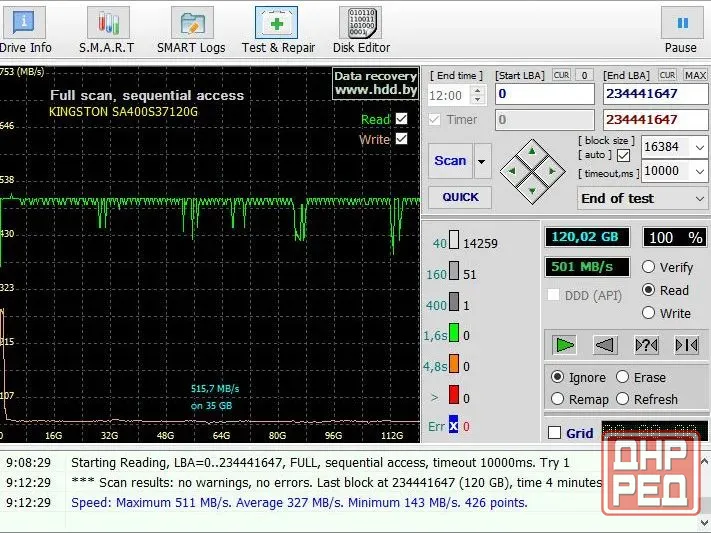Open the timeout 10000 dropdown

[x=700, y=171]
